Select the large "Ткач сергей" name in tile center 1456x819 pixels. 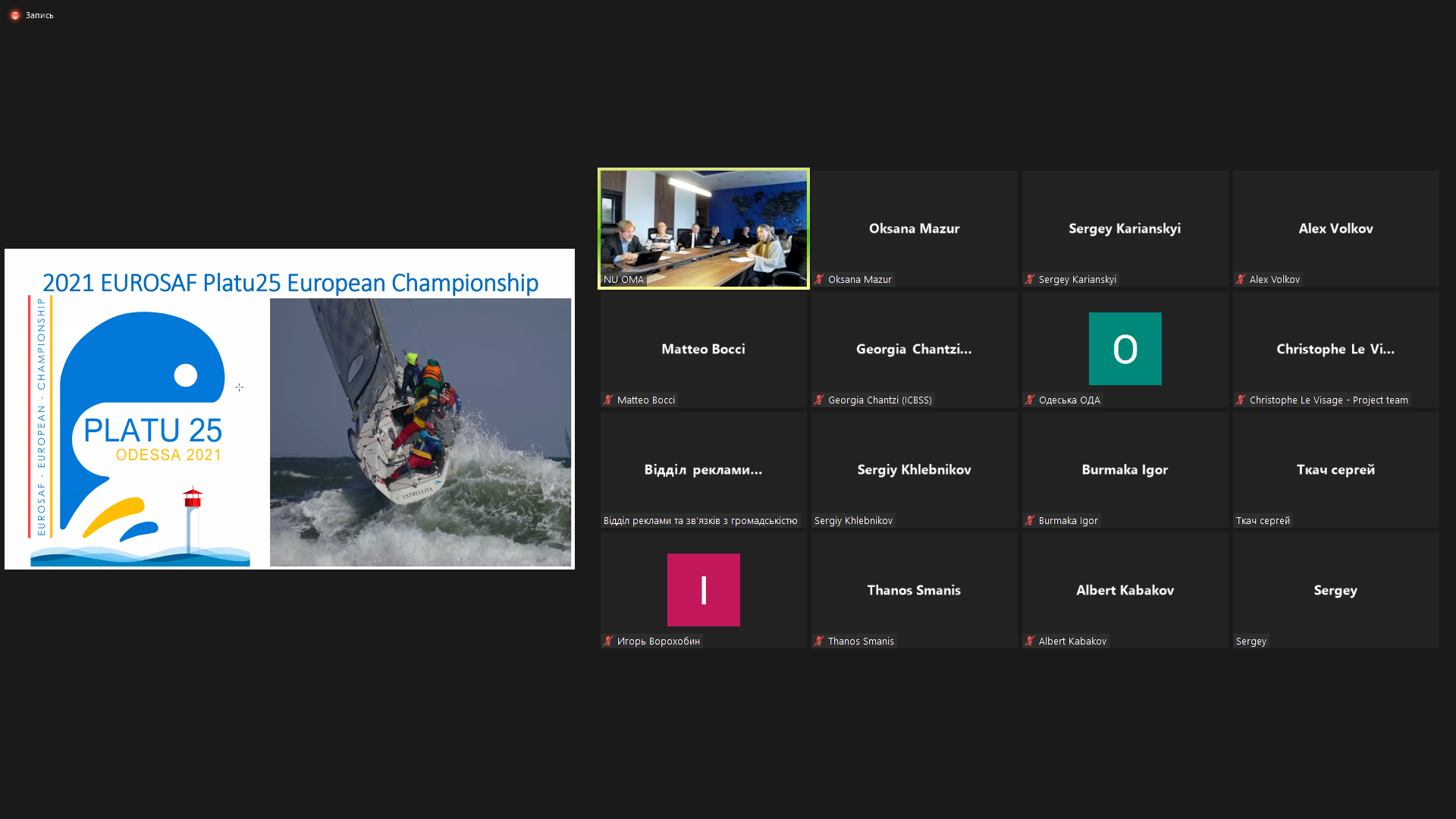tap(1336, 469)
